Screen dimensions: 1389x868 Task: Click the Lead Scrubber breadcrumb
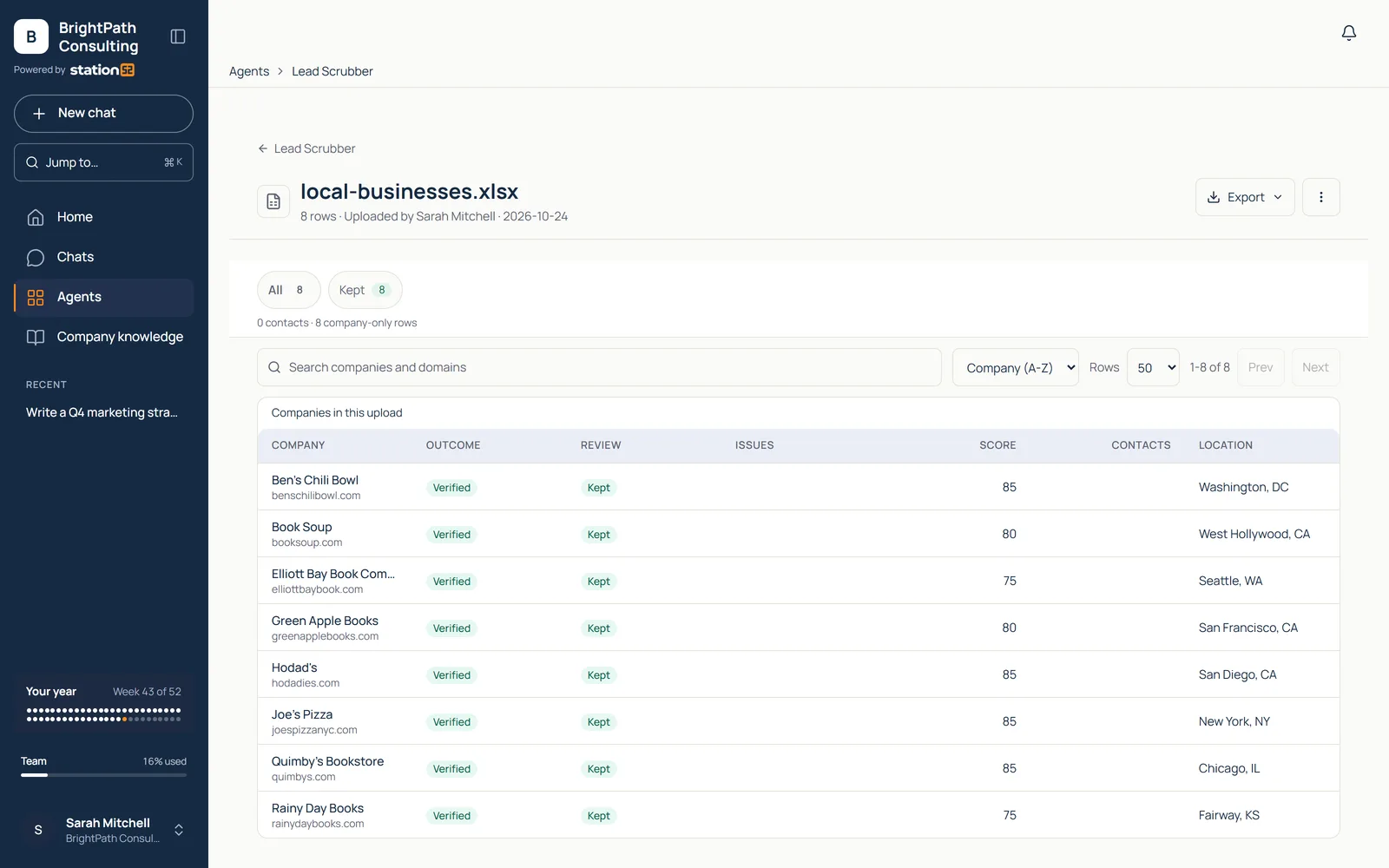pyautogui.click(x=332, y=71)
